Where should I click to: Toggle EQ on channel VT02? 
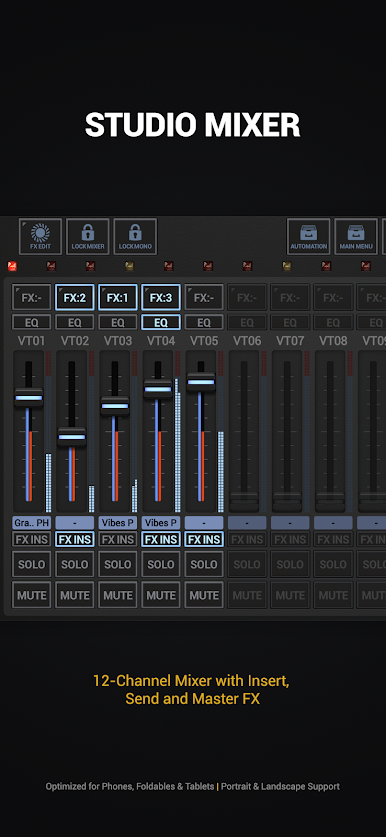click(x=75, y=322)
